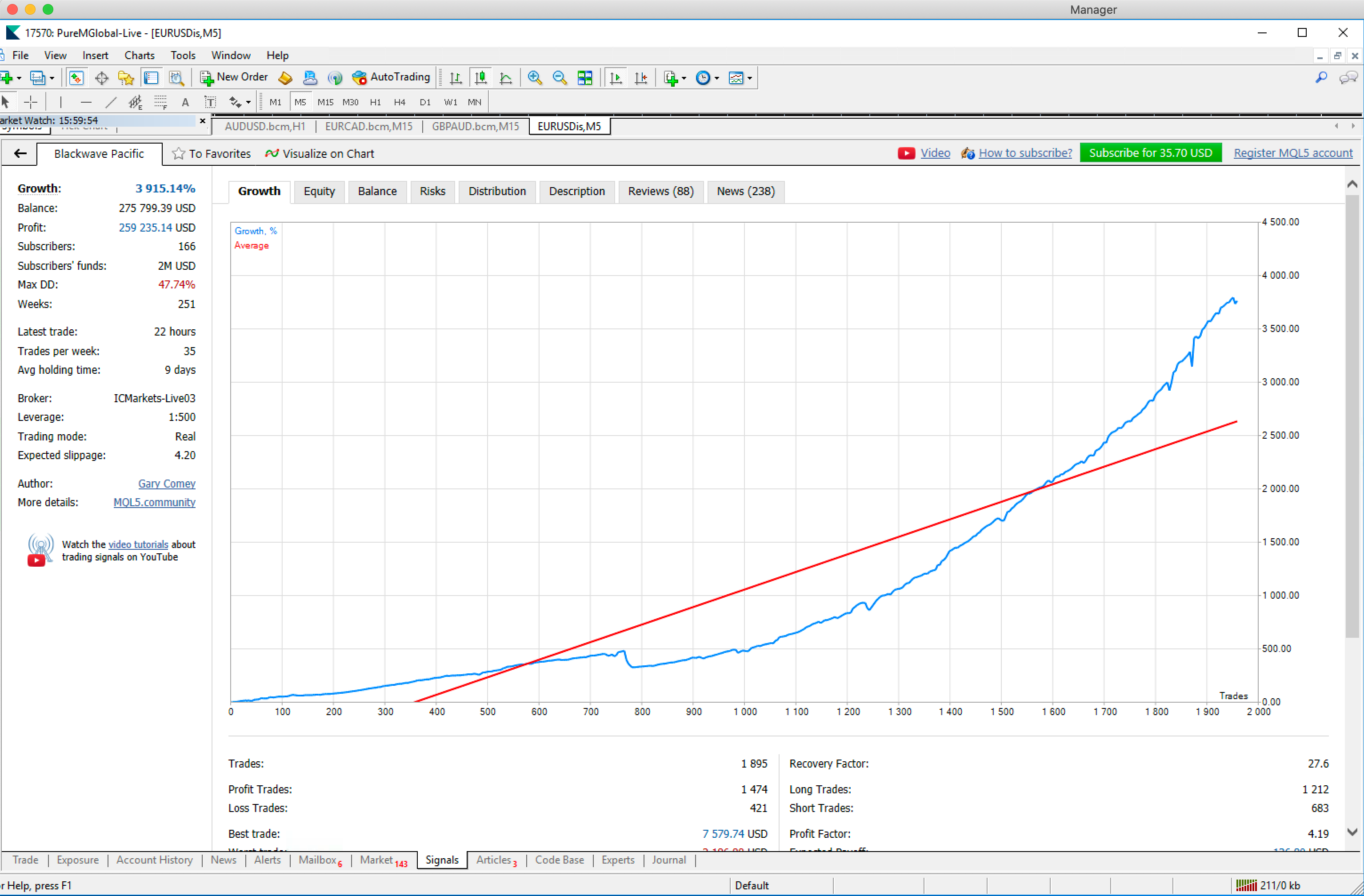
Task: Expand the Periods dropdown arrow
Action: point(717,79)
